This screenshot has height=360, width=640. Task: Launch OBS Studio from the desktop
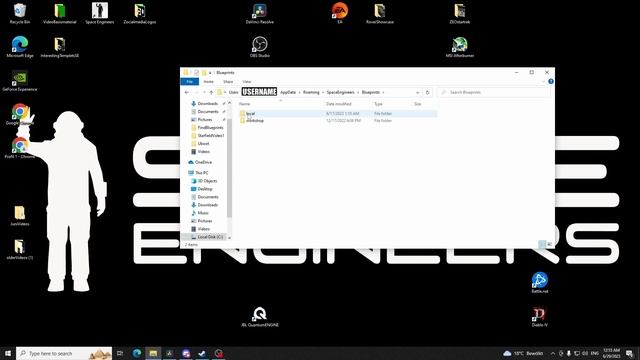[260, 47]
